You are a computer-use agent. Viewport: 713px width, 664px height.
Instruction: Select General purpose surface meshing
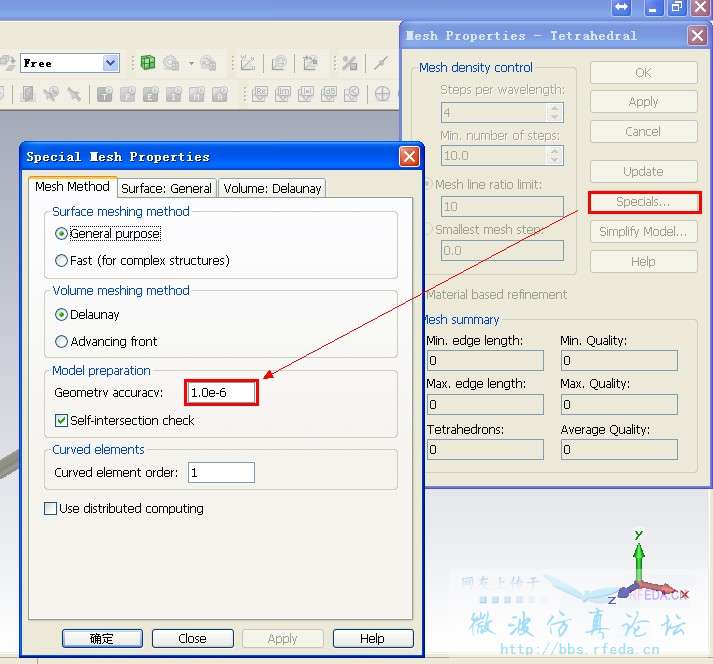click(61, 234)
